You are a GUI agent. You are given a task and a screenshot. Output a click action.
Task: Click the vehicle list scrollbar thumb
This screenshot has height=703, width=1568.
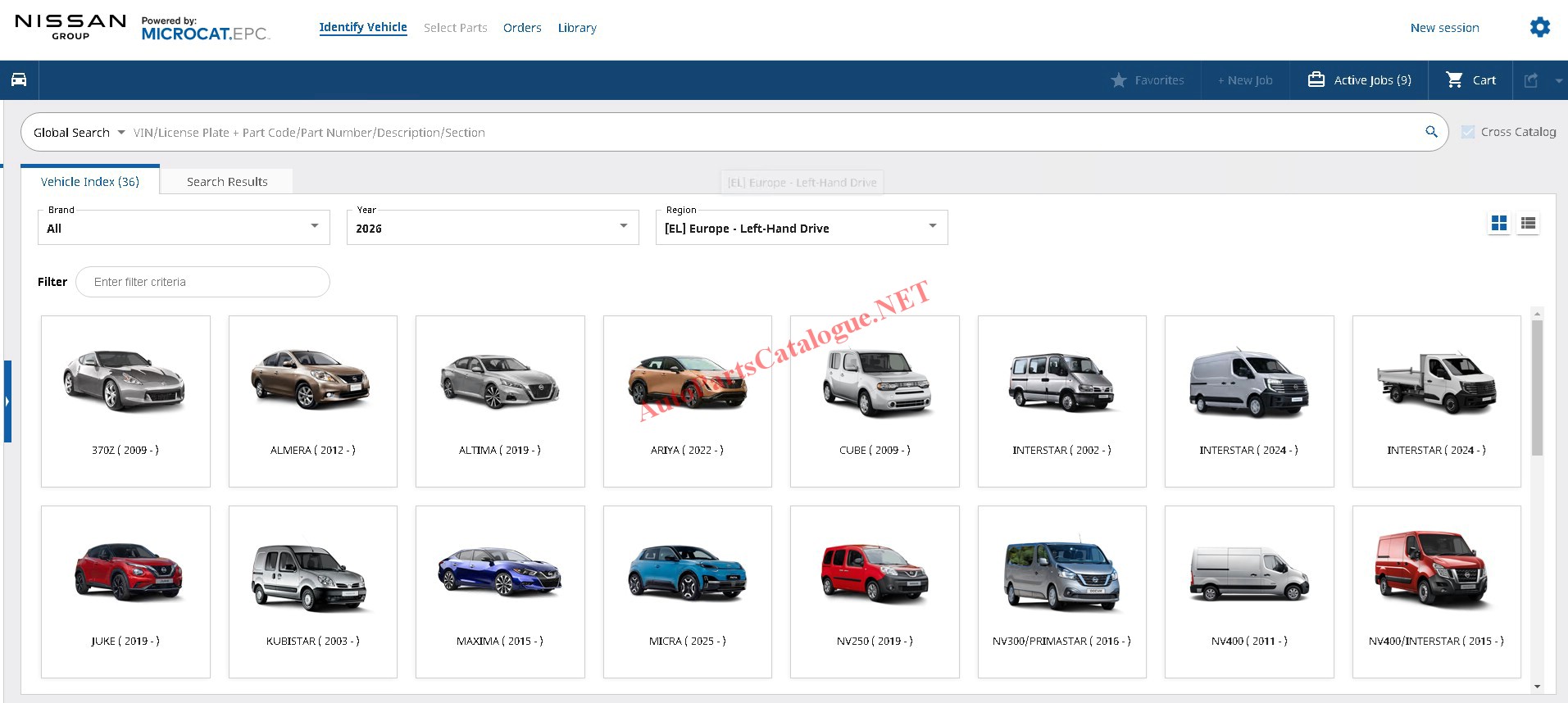coord(1537,387)
